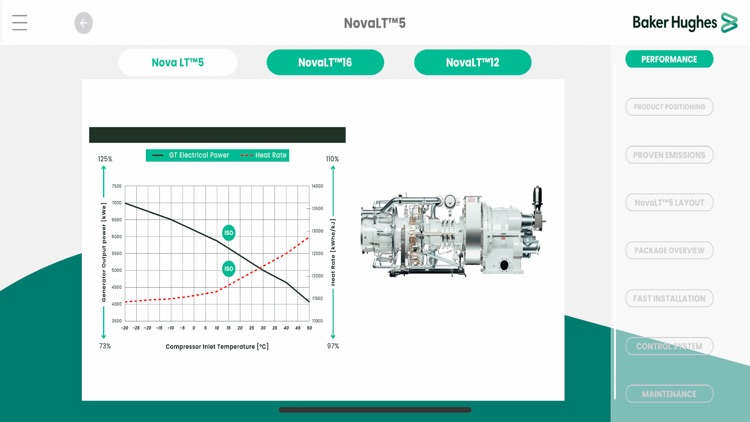Click the NovaLT™5 page title
Screen dimensions: 750x422
tap(375, 23)
